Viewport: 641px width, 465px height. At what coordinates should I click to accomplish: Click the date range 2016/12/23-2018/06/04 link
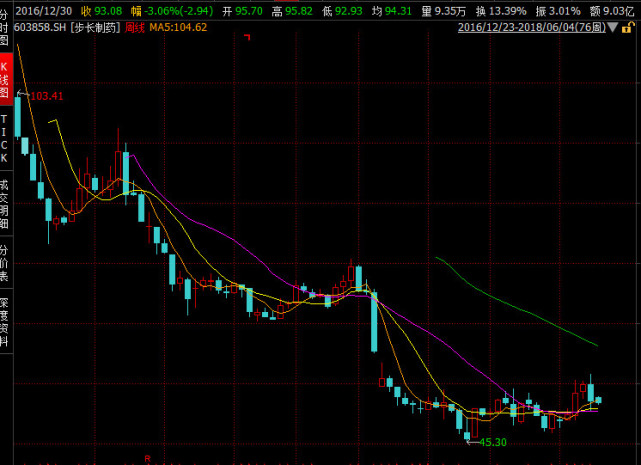pos(531,28)
